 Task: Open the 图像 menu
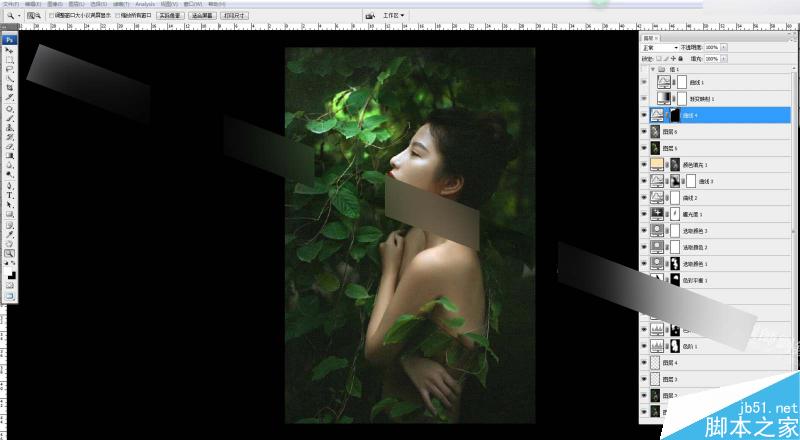(x=55, y=4)
